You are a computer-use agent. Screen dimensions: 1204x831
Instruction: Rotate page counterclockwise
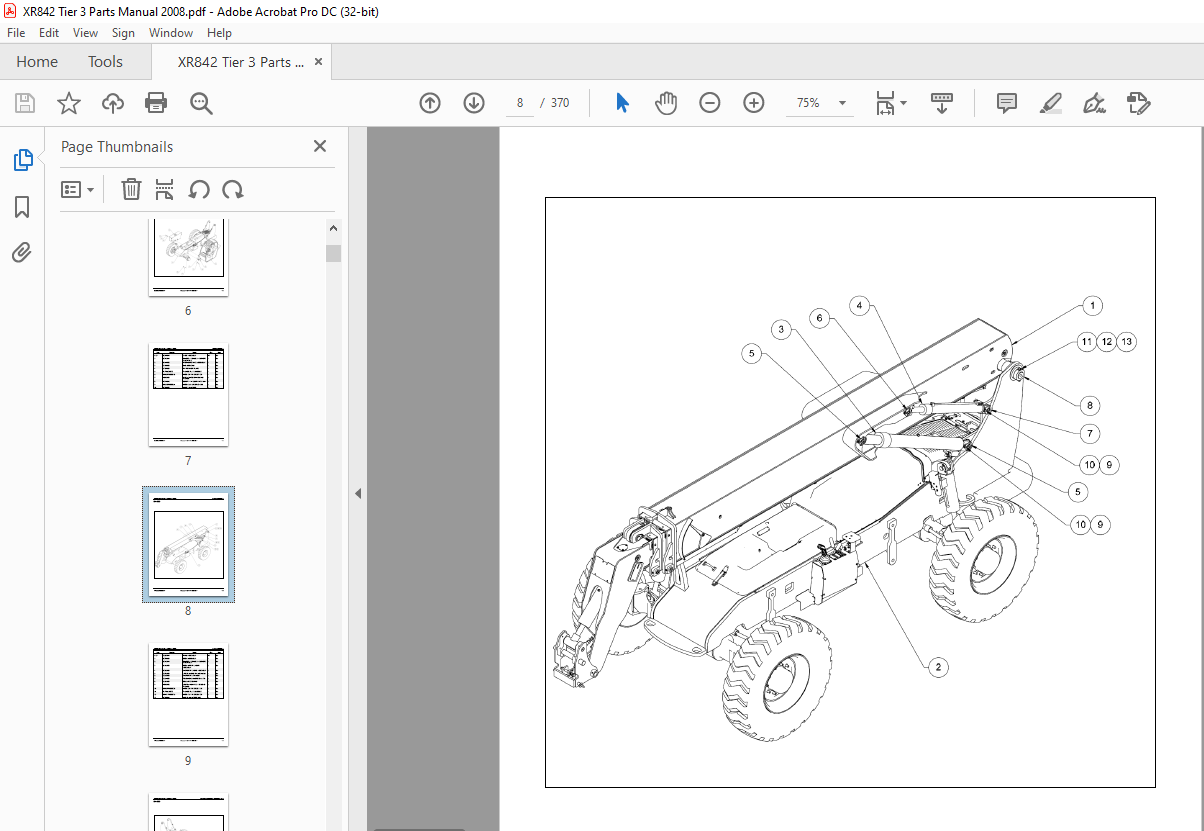tap(199, 189)
